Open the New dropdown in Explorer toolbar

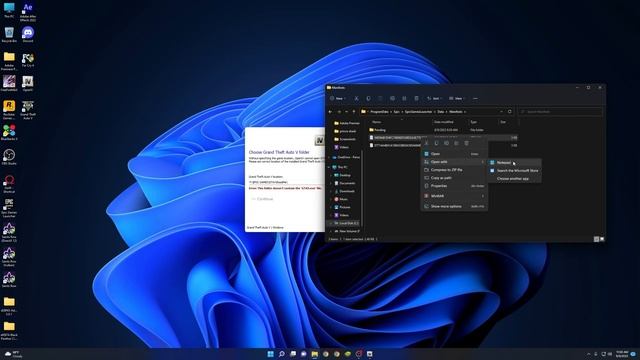click(338, 98)
